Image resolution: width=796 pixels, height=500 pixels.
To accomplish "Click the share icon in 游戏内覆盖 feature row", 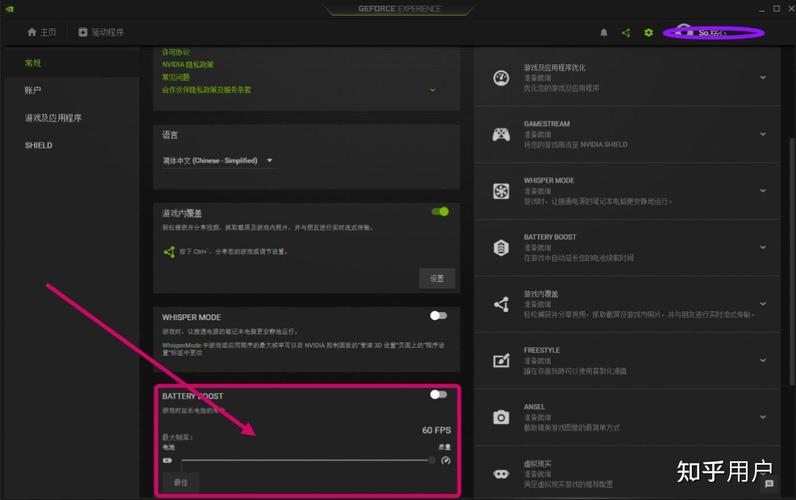I will [501, 304].
